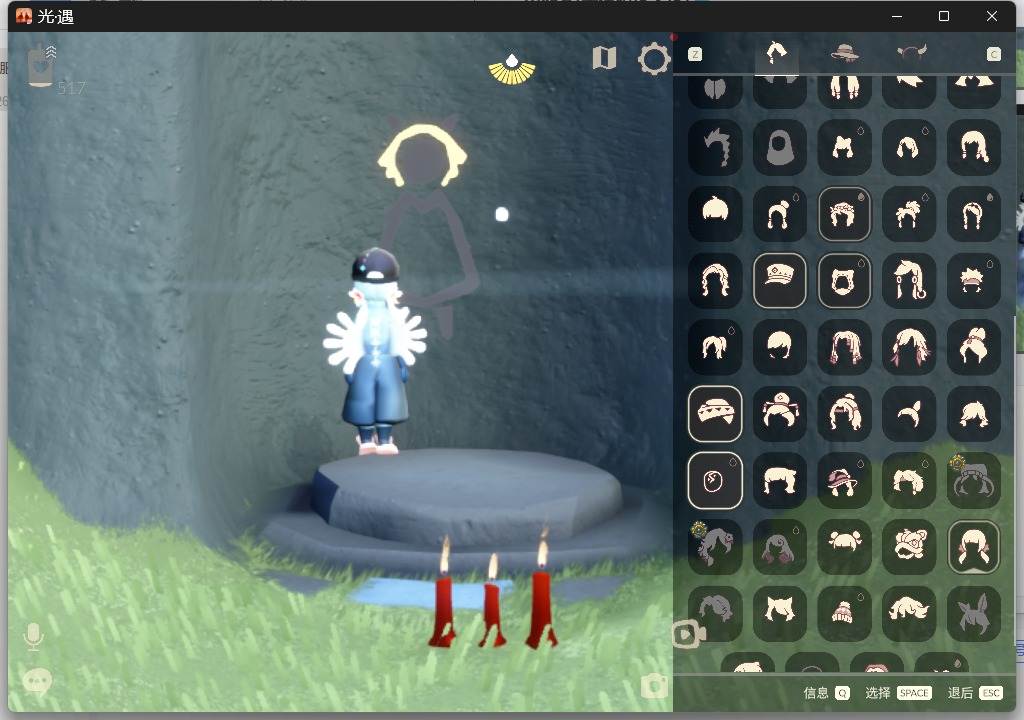Go to previous category via Z key
Image resolution: width=1024 pixels, height=720 pixels.
point(695,54)
